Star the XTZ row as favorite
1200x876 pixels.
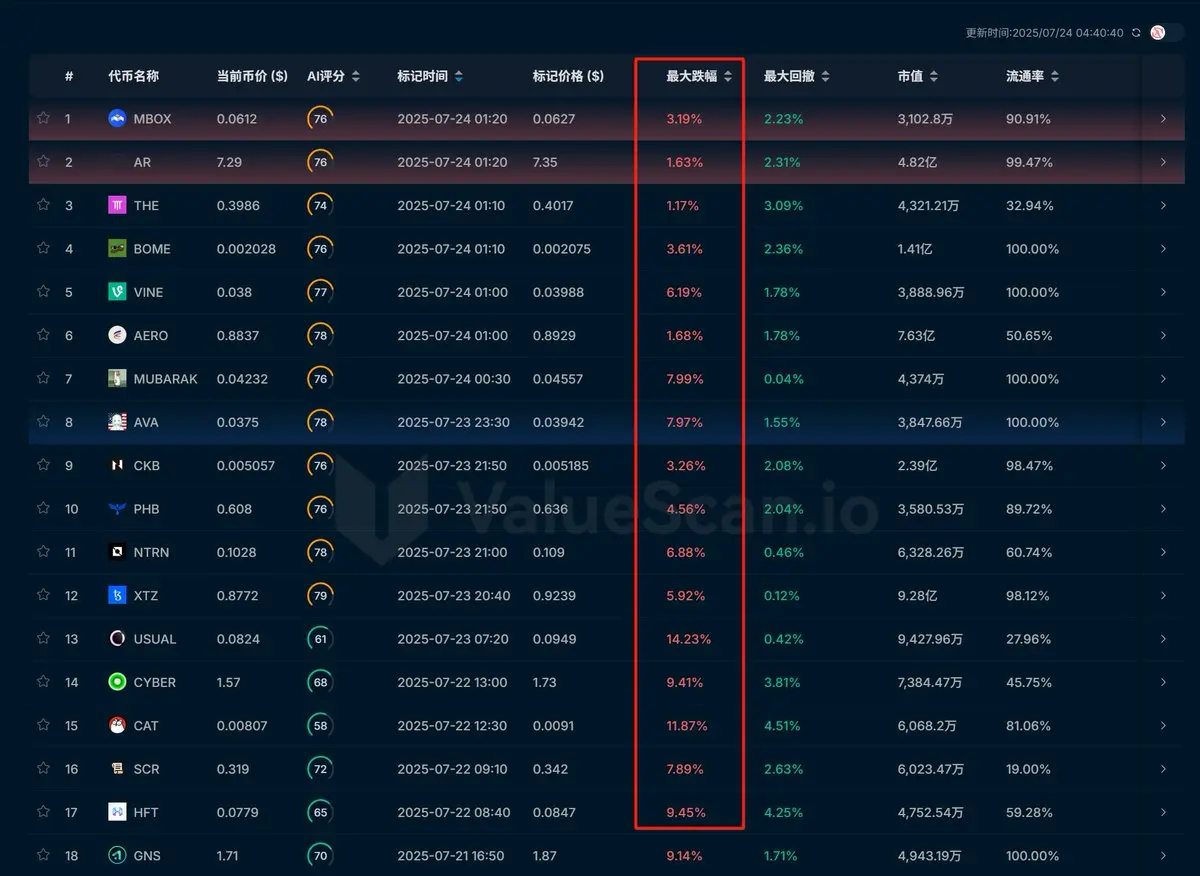(43, 595)
